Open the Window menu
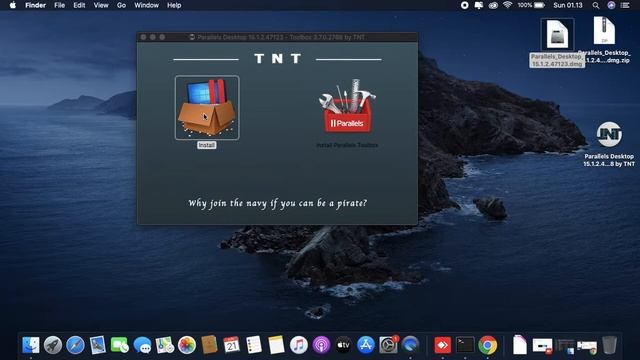The height and width of the screenshot is (360, 640). pyautogui.click(x=146, y=5)
